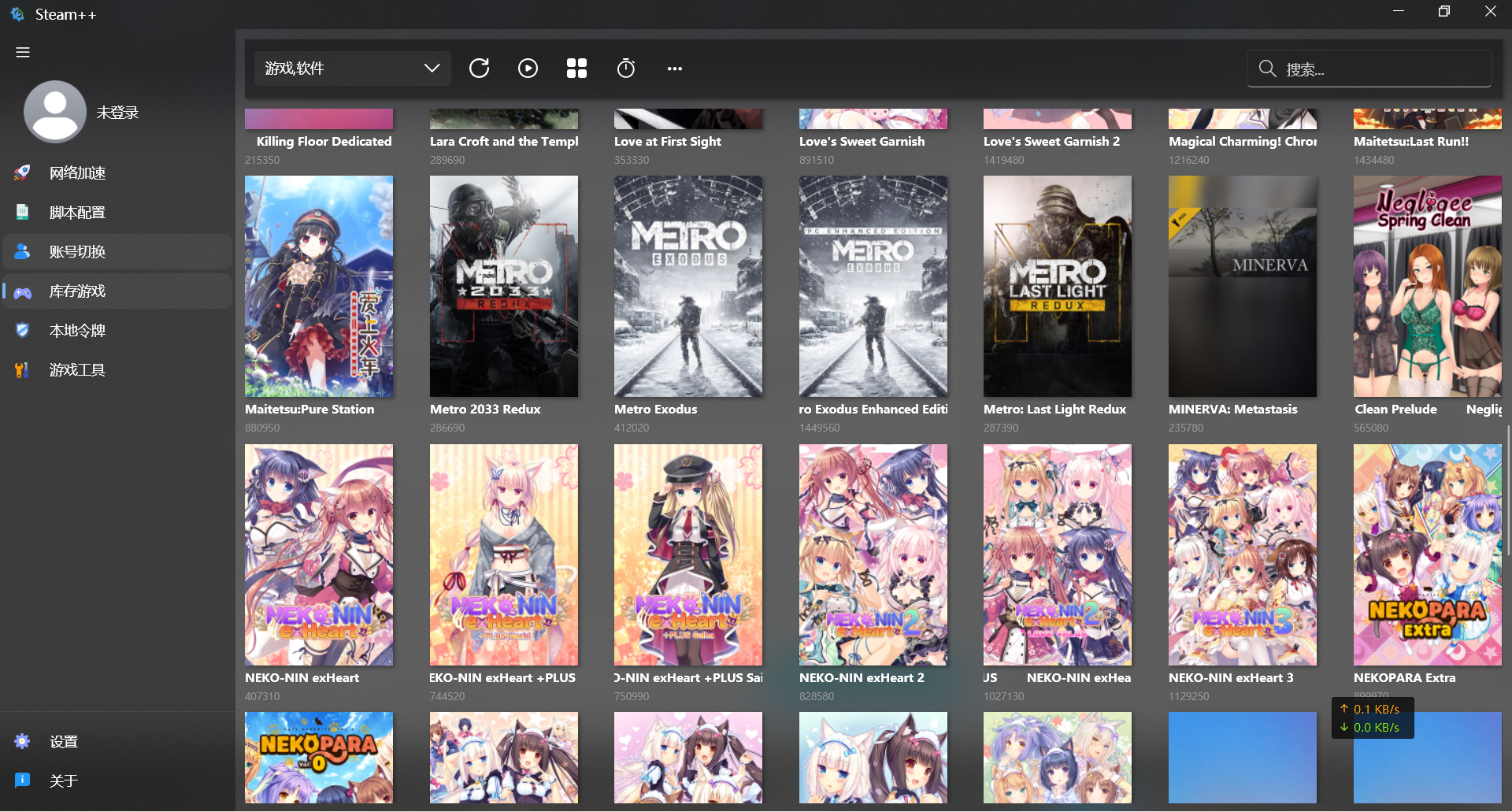Open 设置 settings page

[x=63, y=742]
